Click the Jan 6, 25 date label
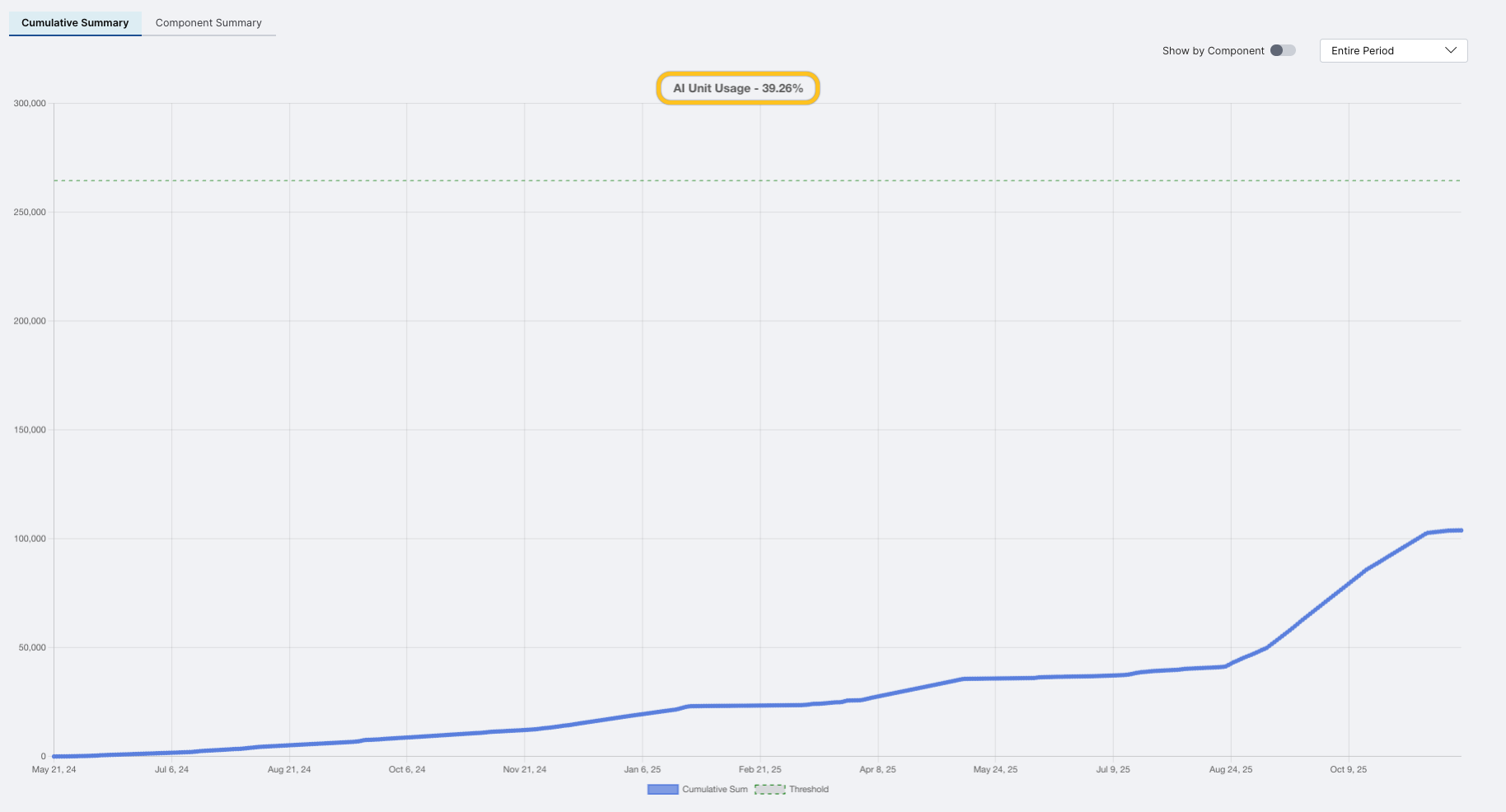Viewport: 1506px width, 812px height. (643, 769)
